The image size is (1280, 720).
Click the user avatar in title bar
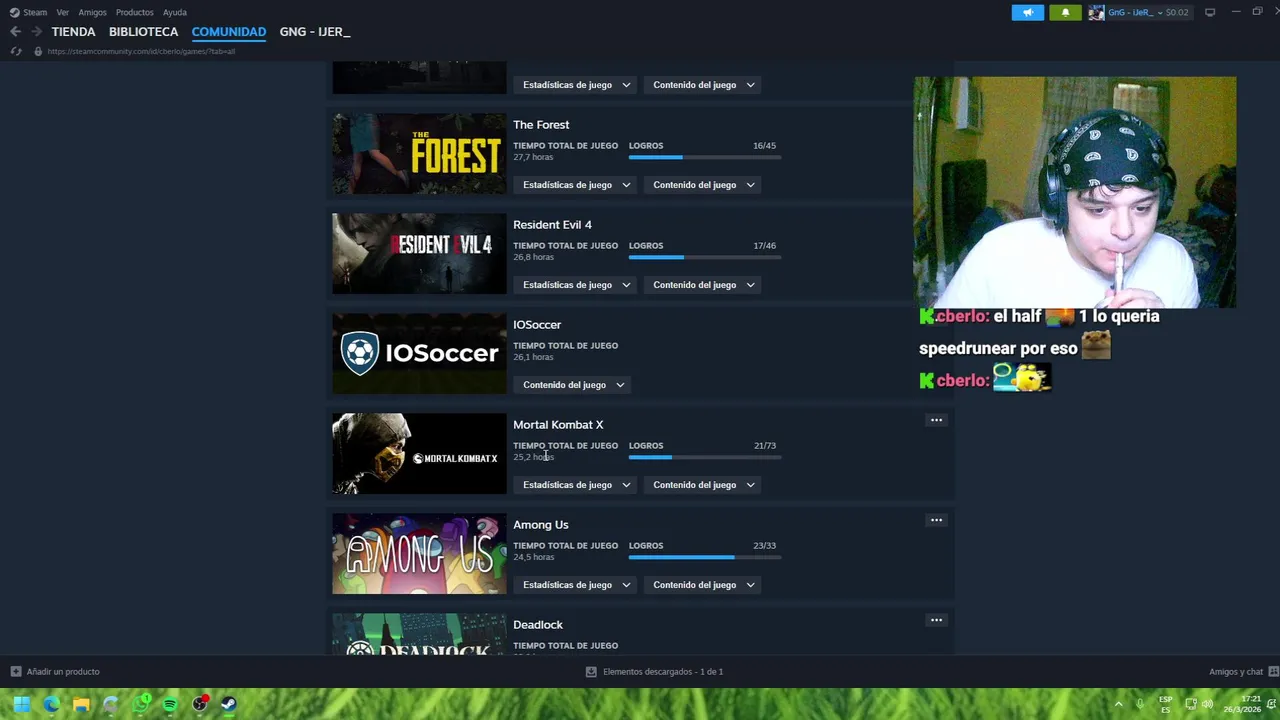[x=1097, y=12]
